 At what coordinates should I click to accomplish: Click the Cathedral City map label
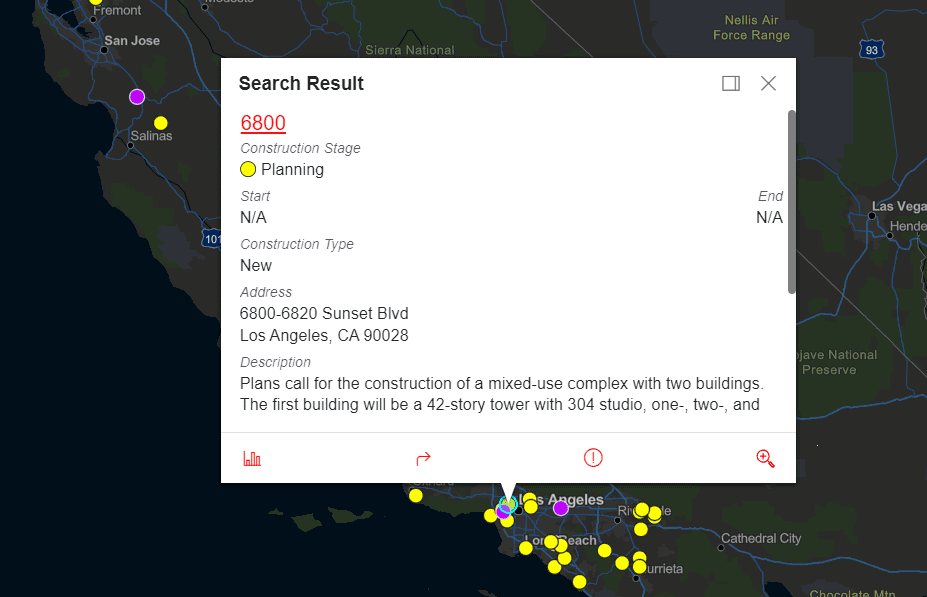(x=761, y=539)
